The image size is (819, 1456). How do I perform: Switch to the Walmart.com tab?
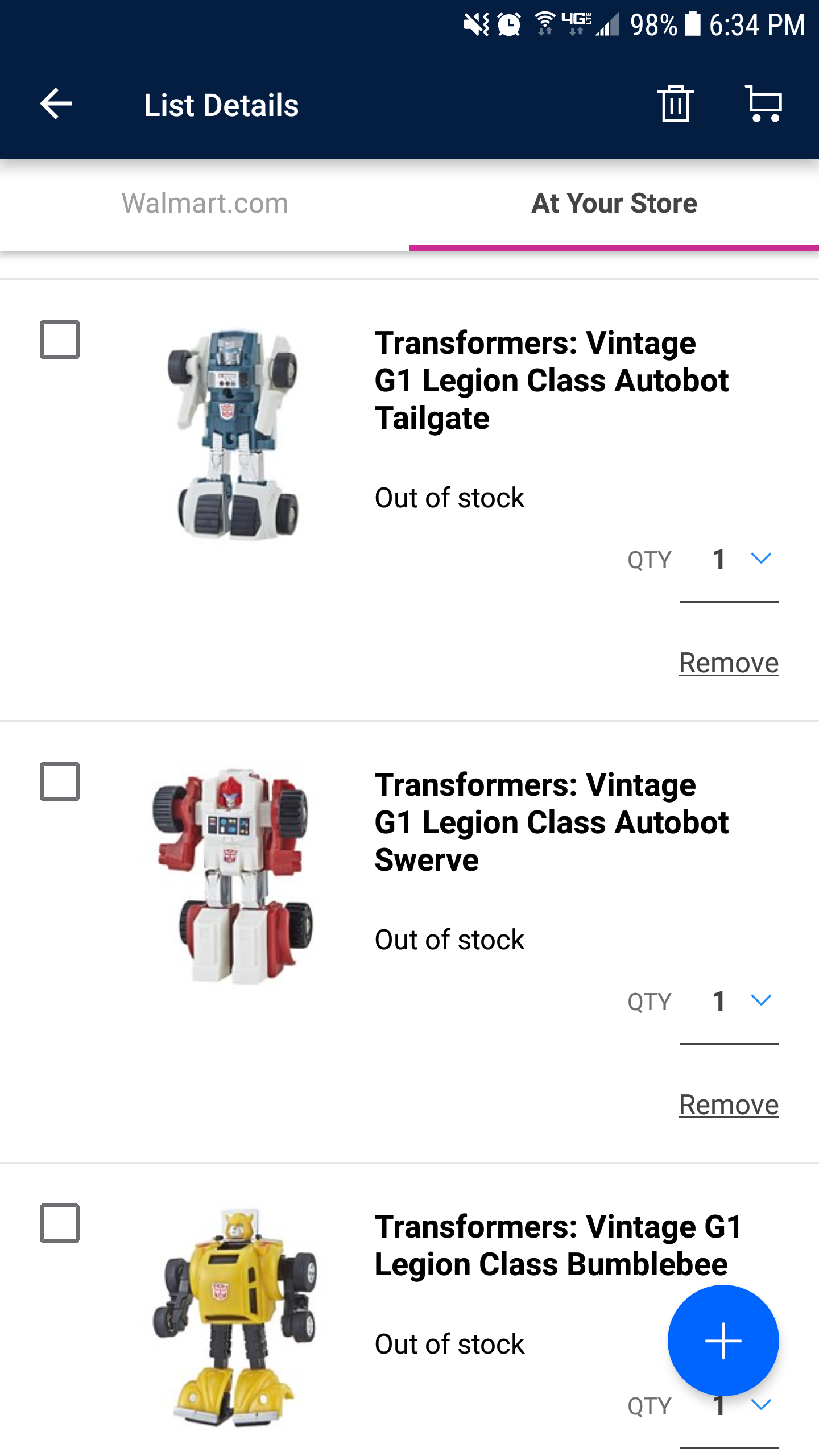pos(205,204)
